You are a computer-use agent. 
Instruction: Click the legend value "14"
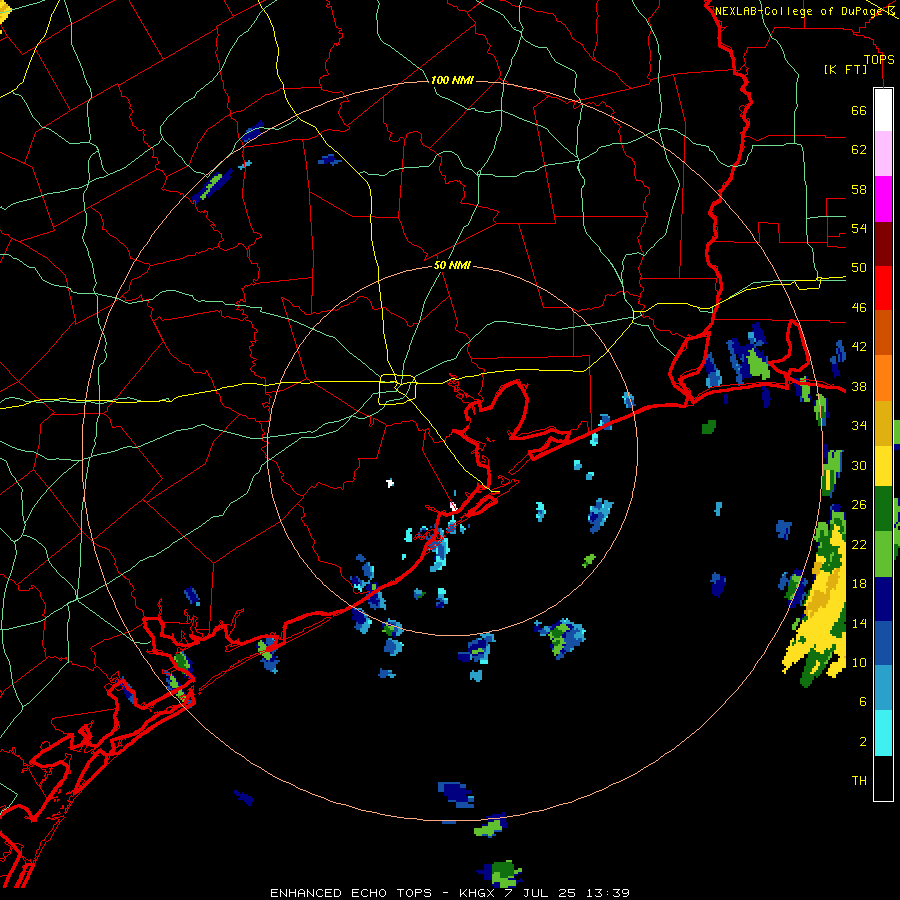click(x=859, y=623)
